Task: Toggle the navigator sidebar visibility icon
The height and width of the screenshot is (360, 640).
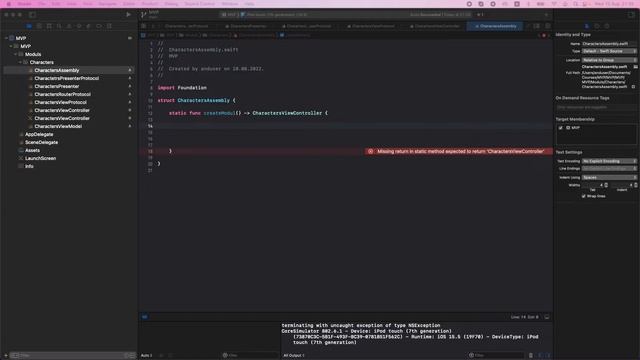Action: pos(32,14)
